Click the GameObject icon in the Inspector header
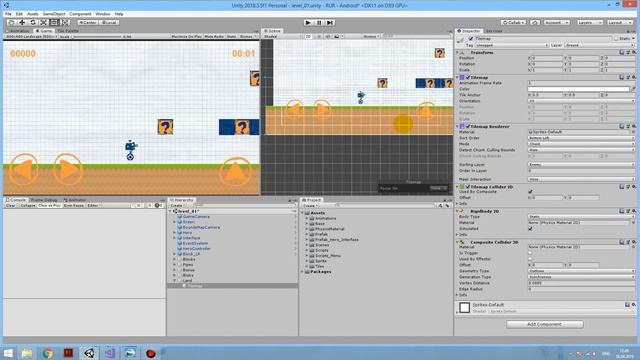The image size is (640, 360). click(x=461, y=39)
